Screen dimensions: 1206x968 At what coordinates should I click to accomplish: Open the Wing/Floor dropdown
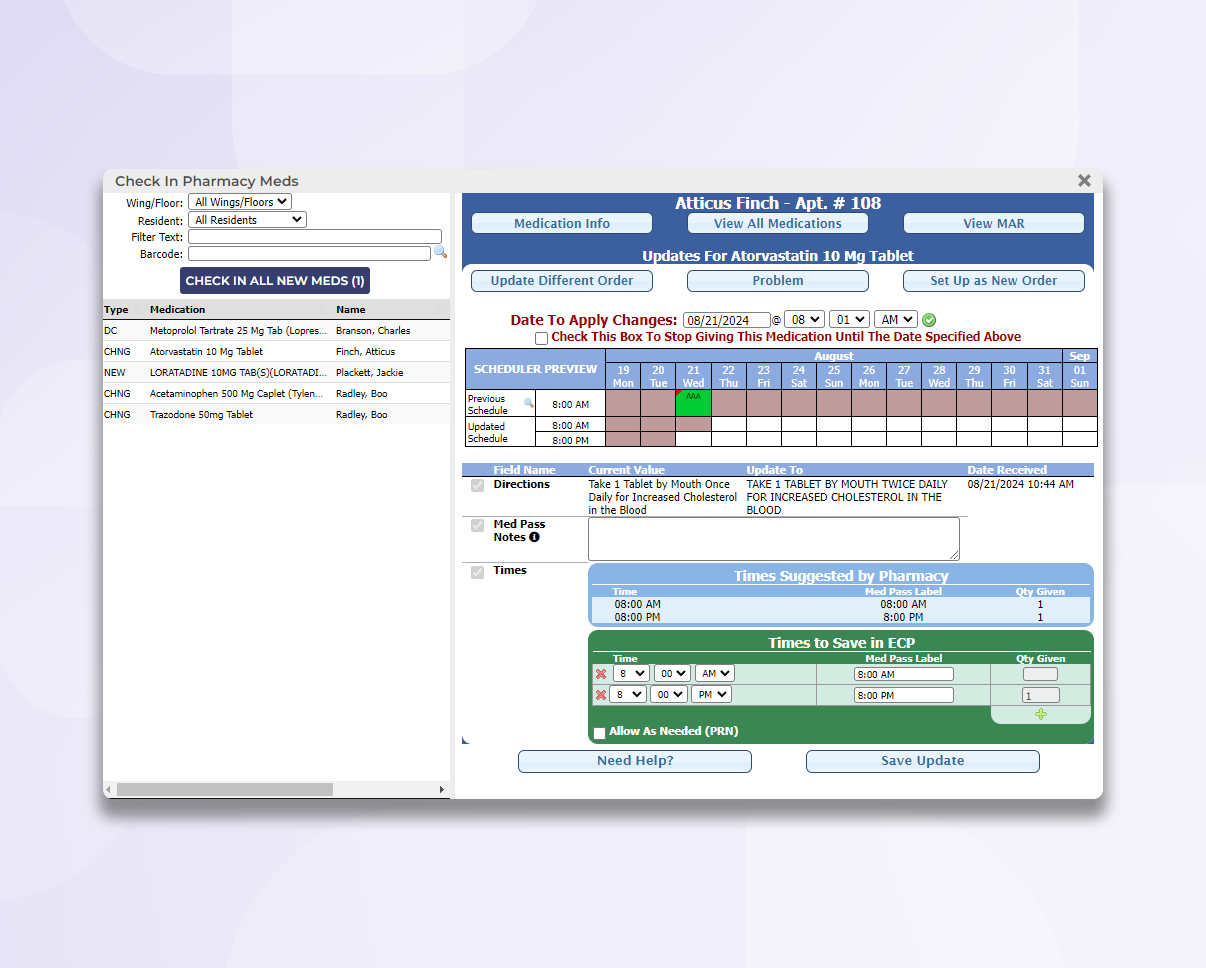pyautogui.click(x=239, y=201)
